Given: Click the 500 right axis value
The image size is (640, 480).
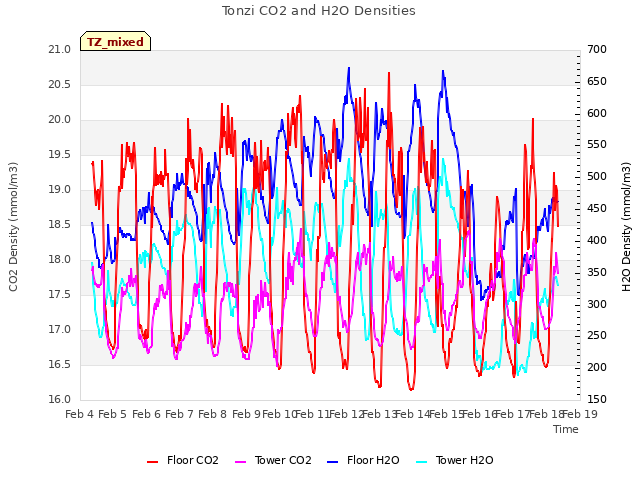Looking at the screenshot, I should point(597,177).
